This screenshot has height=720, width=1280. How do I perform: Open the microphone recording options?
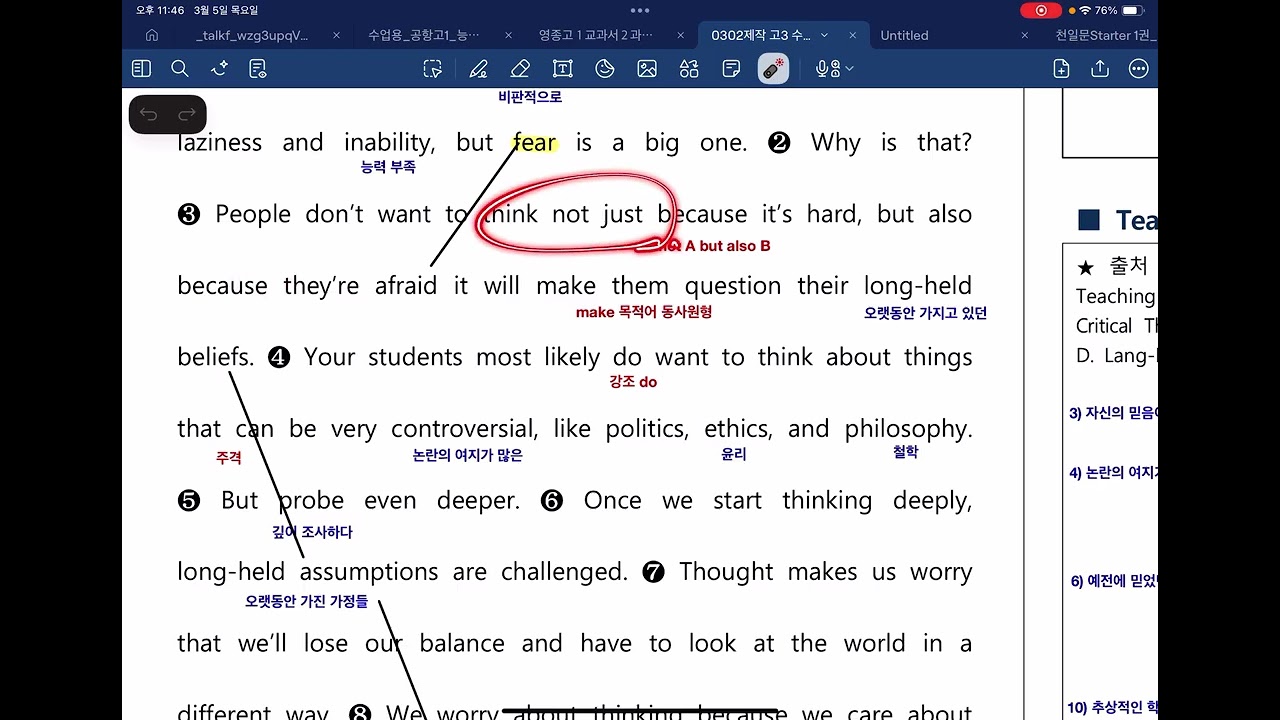click(x=834, y=69)
